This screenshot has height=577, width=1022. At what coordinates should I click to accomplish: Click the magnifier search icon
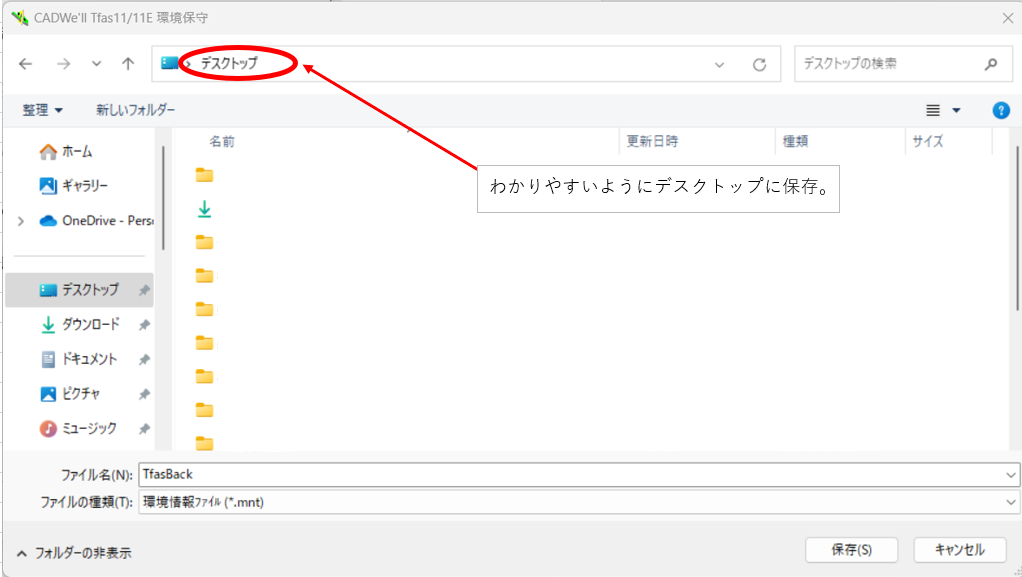[x=991, y=64]
